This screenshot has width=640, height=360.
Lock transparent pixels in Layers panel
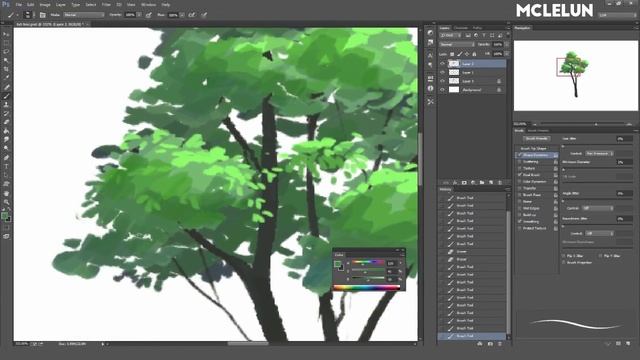coord(452,54)
